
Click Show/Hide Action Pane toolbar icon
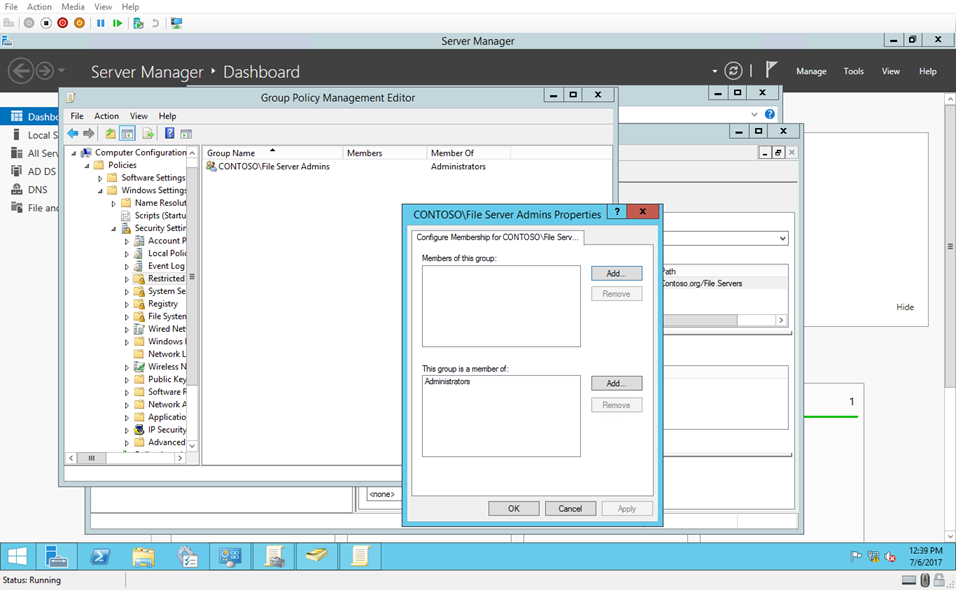coord(186,133)
